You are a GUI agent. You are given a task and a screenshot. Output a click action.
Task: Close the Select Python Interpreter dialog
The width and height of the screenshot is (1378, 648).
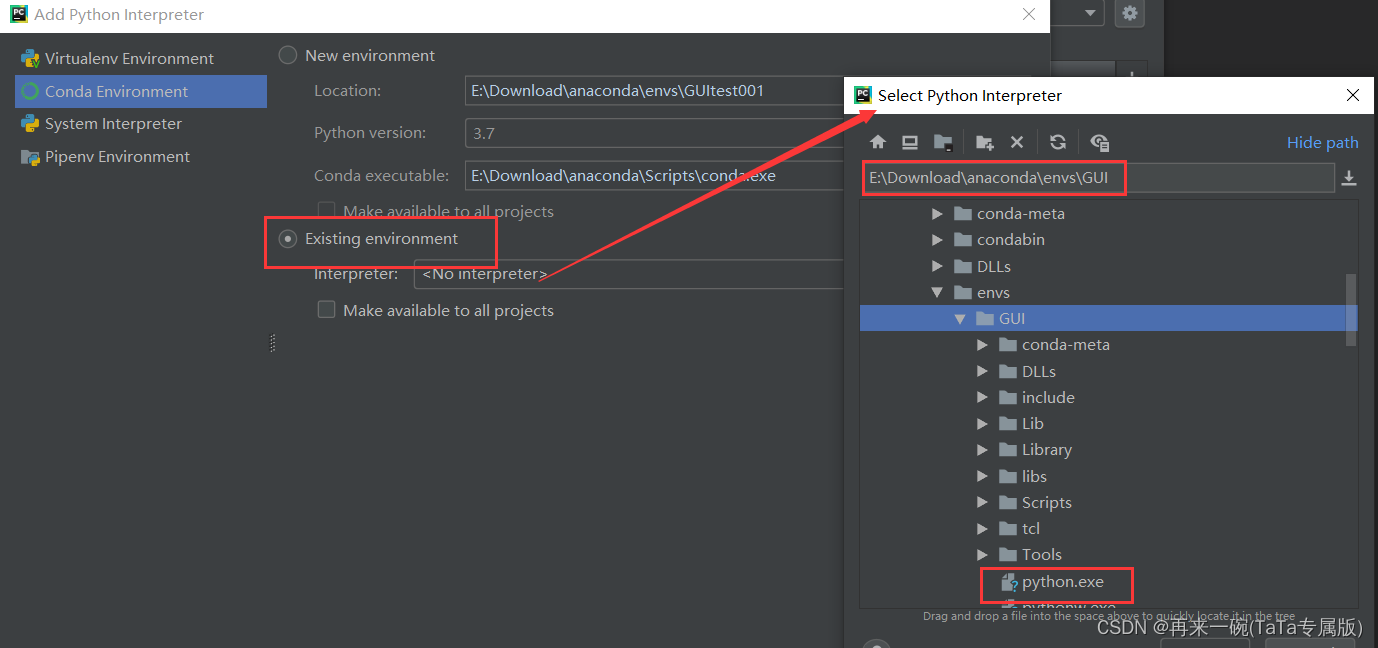pos(1352,95)
